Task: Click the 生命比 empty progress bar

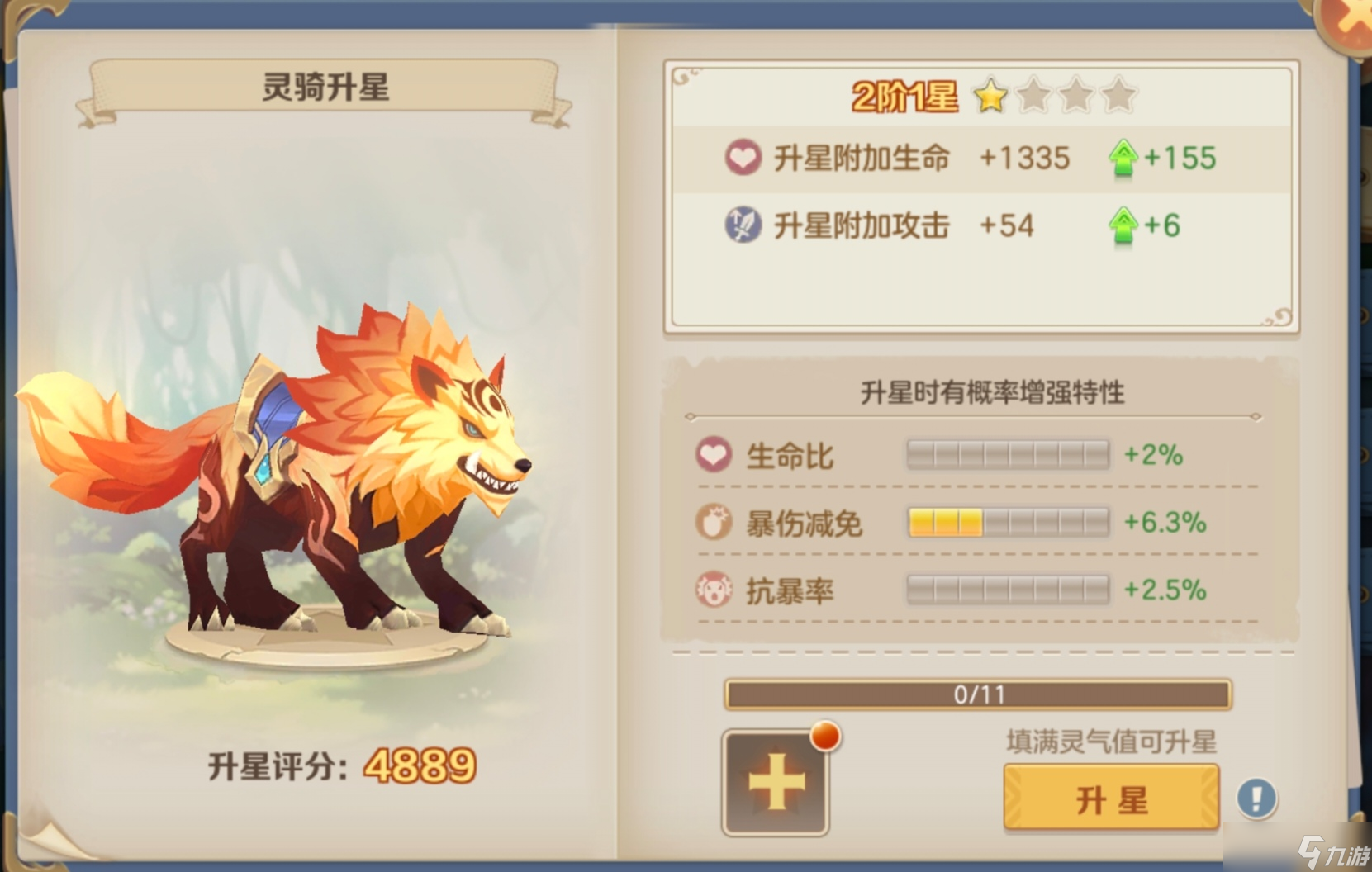Action: point(1008,455)
